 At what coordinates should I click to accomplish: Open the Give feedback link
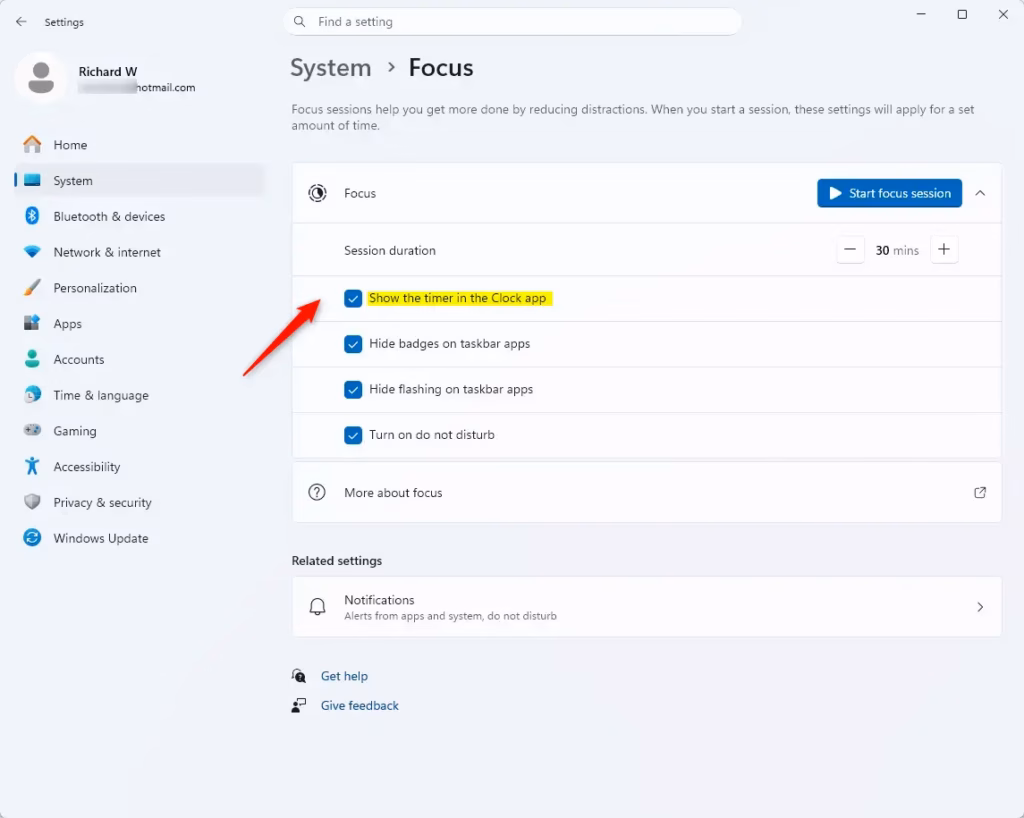[x=359, y=705]
